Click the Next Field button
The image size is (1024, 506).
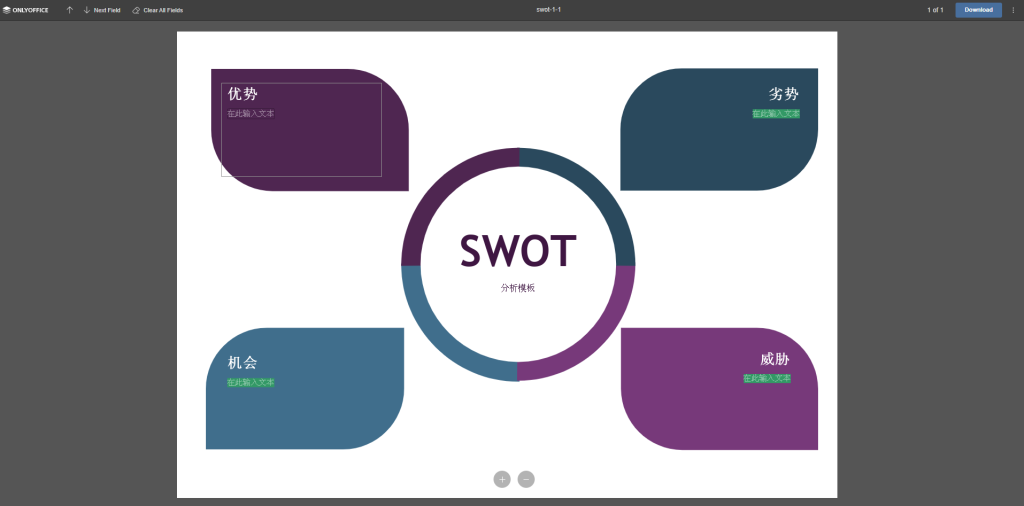101,10
